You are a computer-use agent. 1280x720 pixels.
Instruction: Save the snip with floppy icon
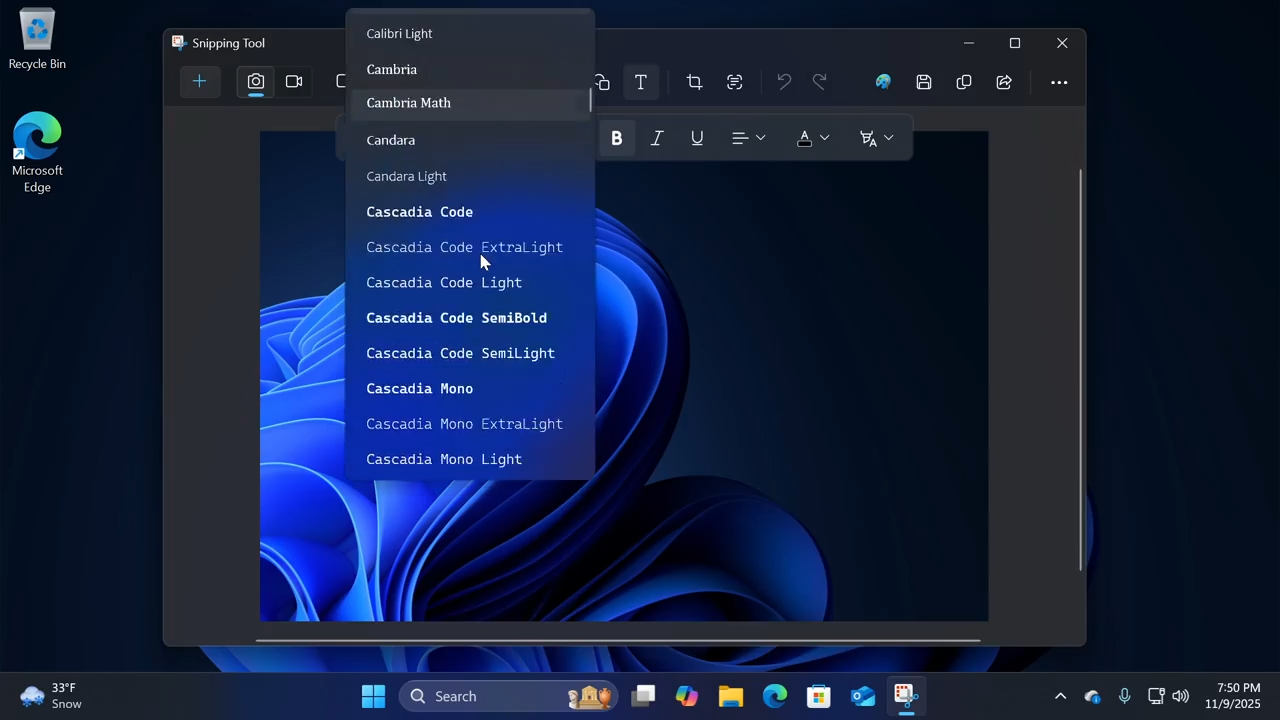(x=924, y=82)
